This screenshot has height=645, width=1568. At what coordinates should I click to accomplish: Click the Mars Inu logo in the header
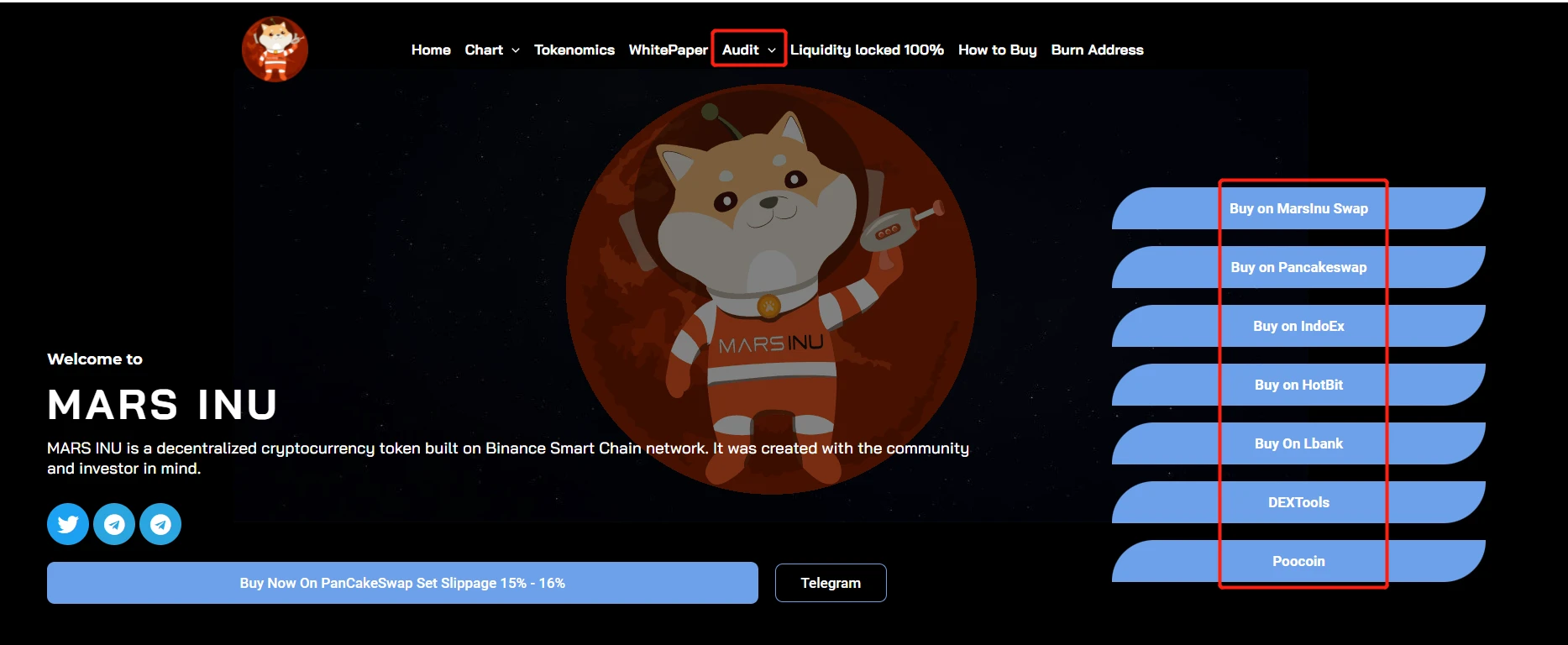pyautogui.click(x=275, y=49)
